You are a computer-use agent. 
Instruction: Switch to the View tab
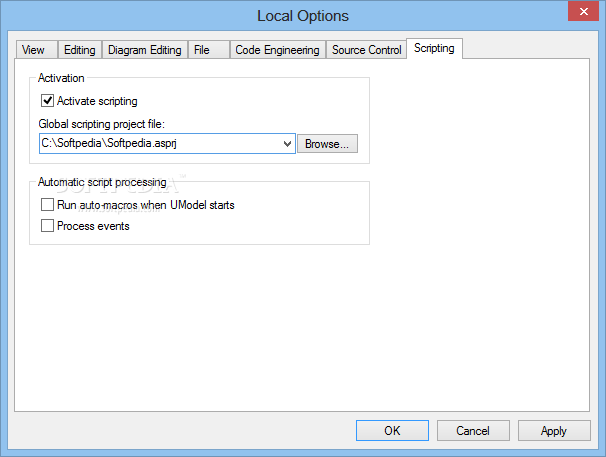(x=33, y=50)
